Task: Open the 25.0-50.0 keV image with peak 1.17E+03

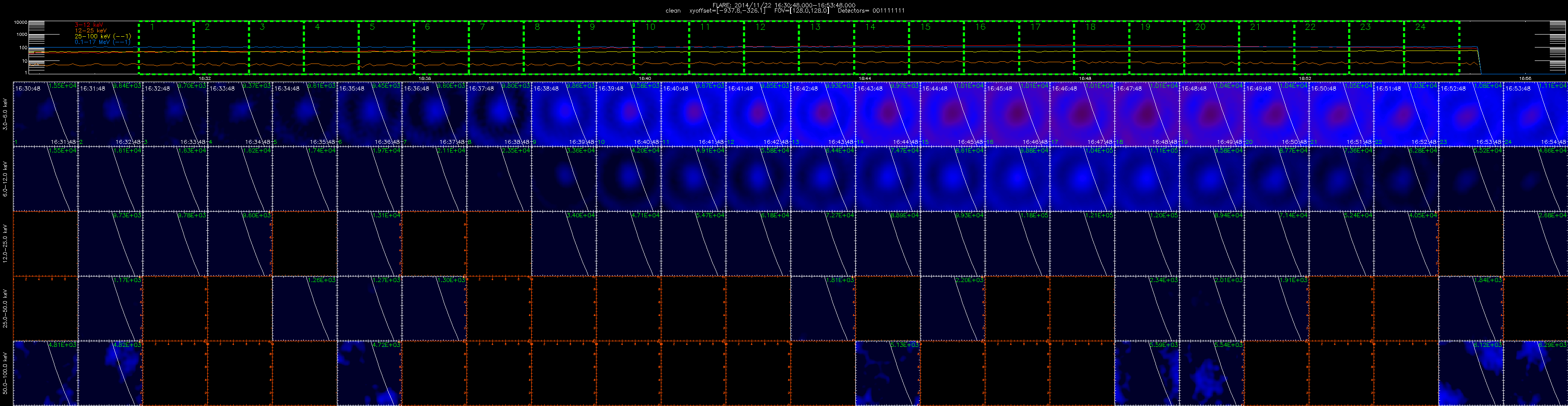Action: coord(110,309)
